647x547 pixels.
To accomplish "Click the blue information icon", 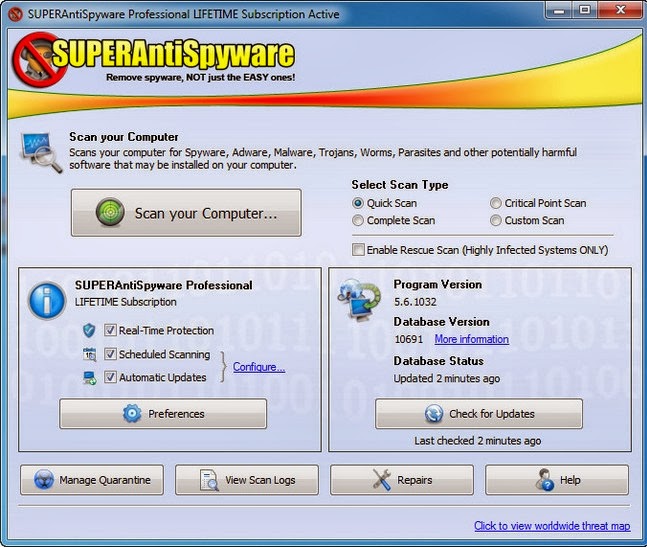I will [x=47, y=301].
